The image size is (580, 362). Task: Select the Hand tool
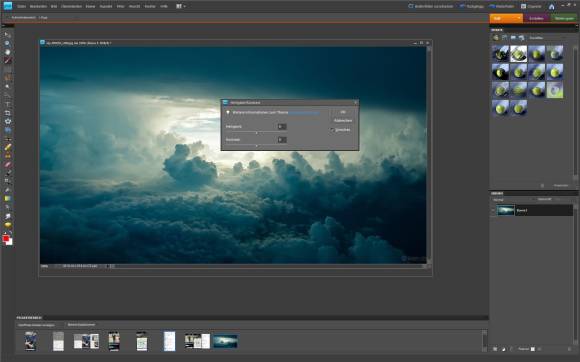coord(7,52)
